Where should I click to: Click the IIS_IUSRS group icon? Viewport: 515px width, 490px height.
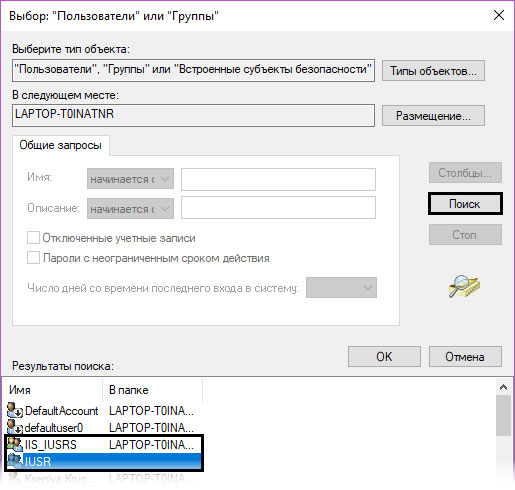click(x=15, y=444)
